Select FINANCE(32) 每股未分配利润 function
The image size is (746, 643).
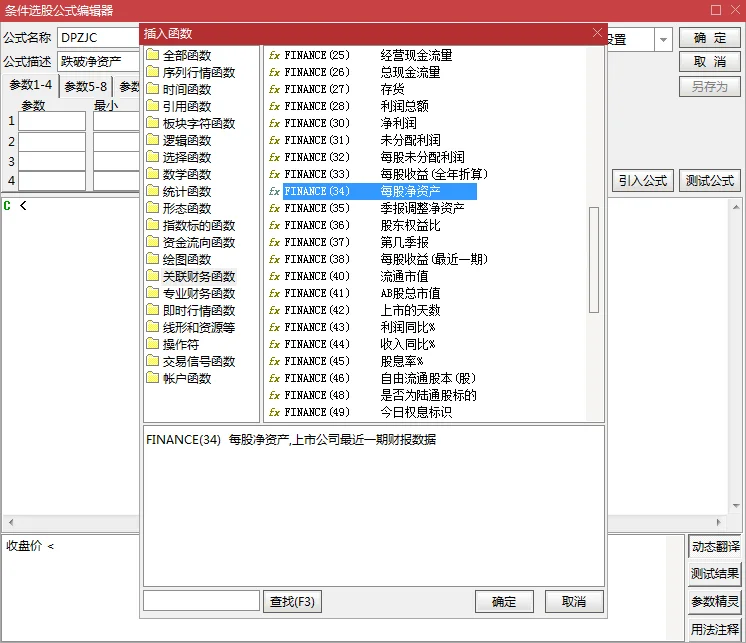click(x=374, y=157)
